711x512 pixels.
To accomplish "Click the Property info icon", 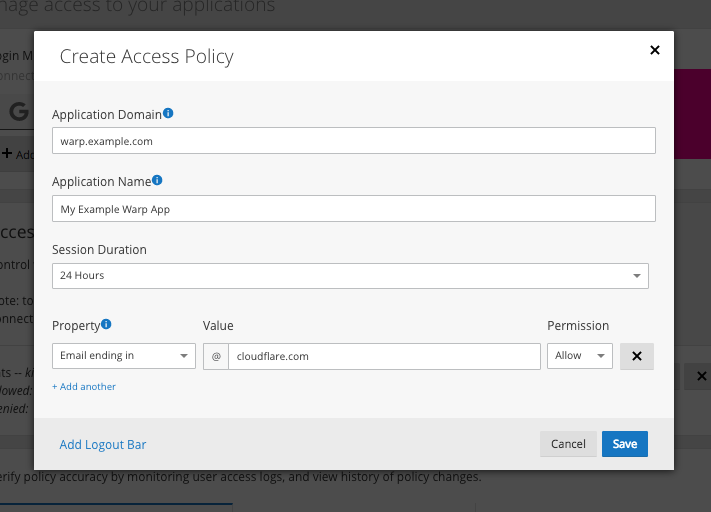I will click(106, 324).
